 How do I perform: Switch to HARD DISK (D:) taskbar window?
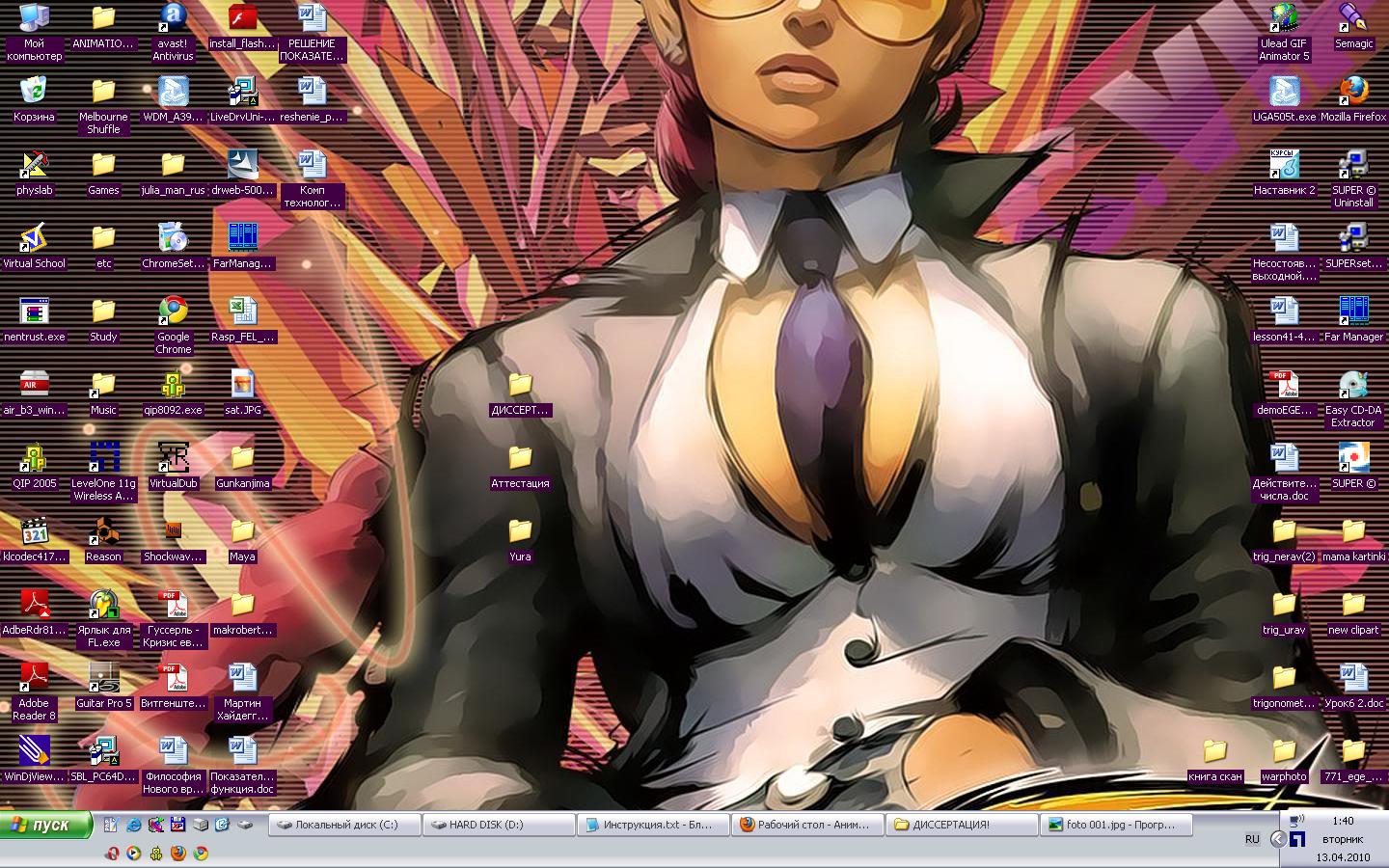pos(499,825)
